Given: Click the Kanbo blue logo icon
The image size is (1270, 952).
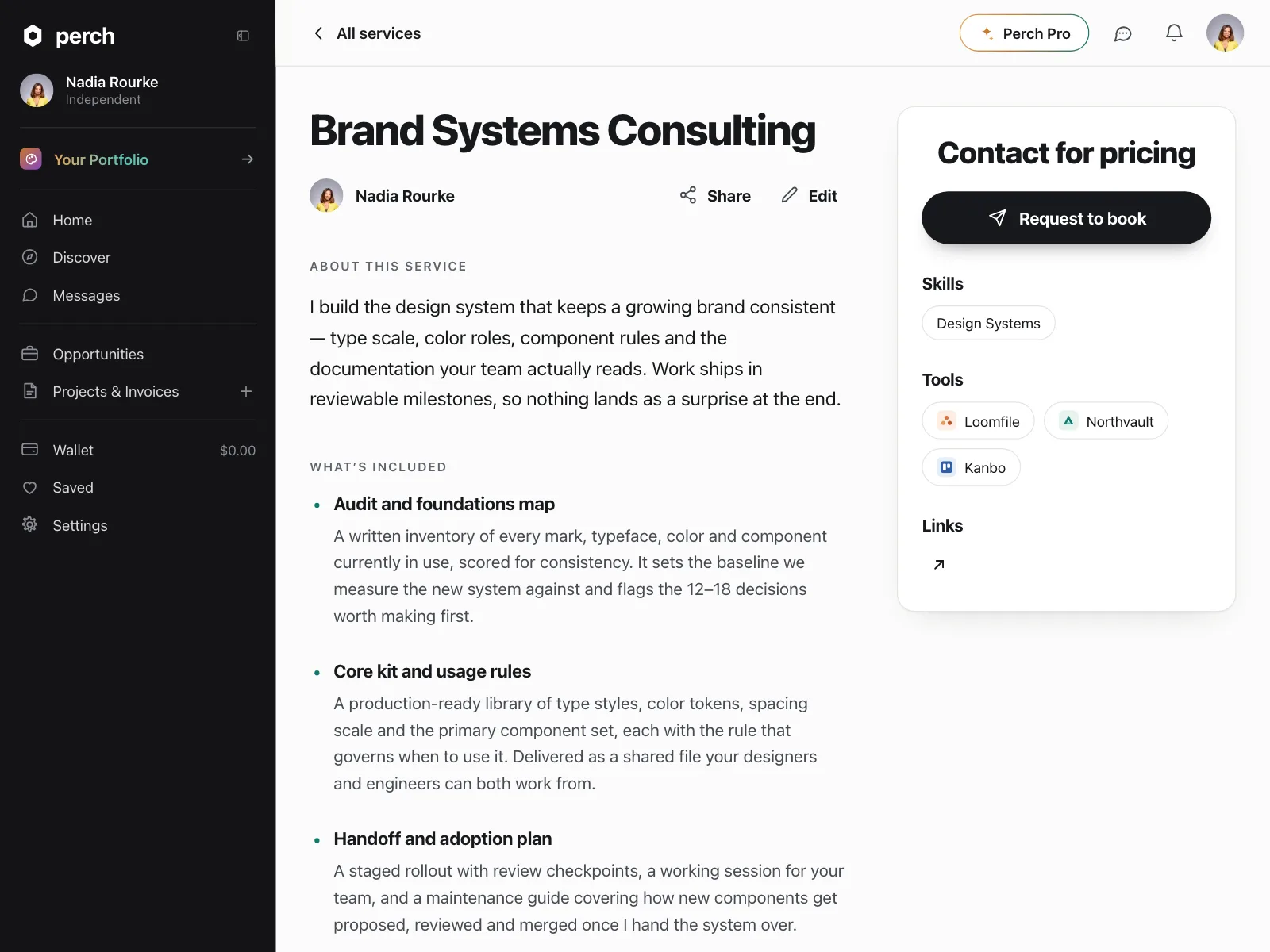Looking at the screenshot, I should [946, 467].
